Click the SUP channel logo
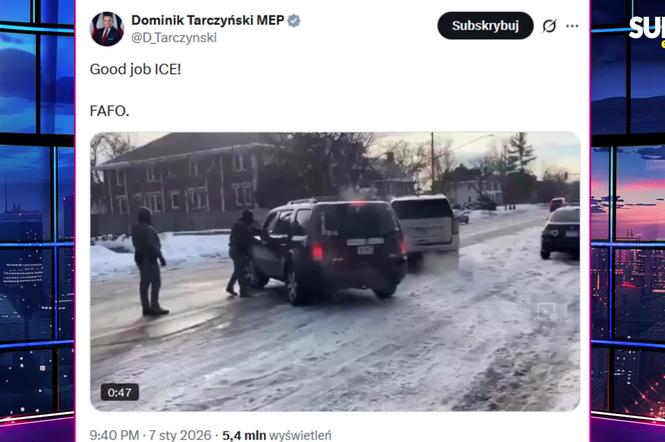The height and width of the screenshot is (442, 665). pos(646,29)
